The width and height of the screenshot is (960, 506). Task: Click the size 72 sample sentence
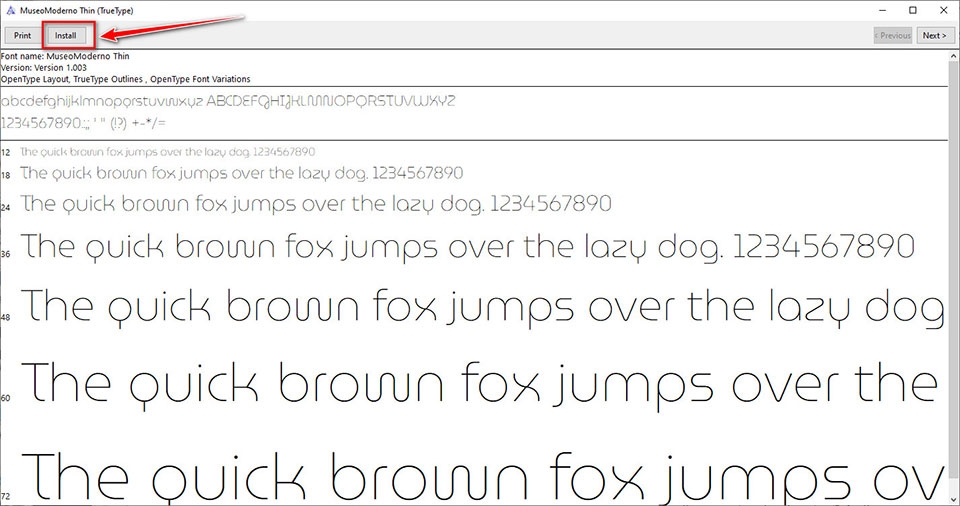[x=484, y=478]
